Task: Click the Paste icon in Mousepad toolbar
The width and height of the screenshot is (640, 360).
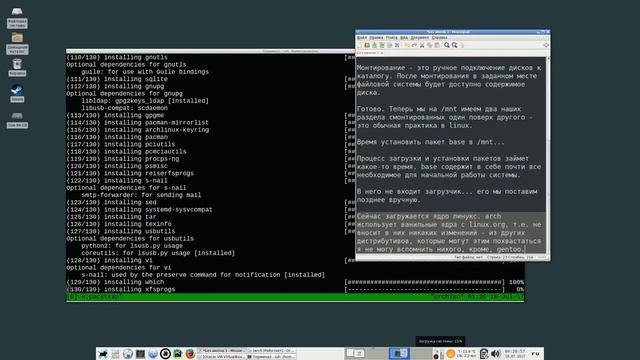Action: 437,45
